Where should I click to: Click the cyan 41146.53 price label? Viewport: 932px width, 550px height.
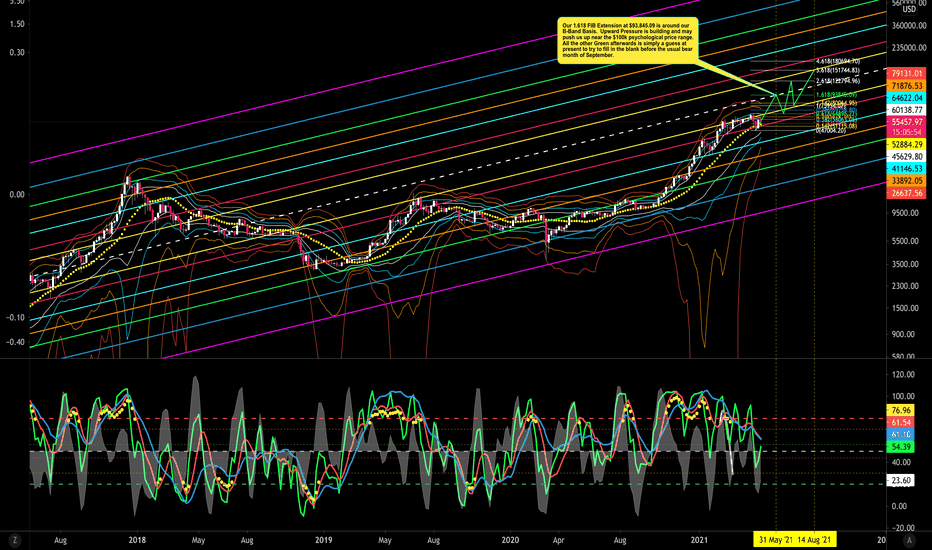pos(906,169)
